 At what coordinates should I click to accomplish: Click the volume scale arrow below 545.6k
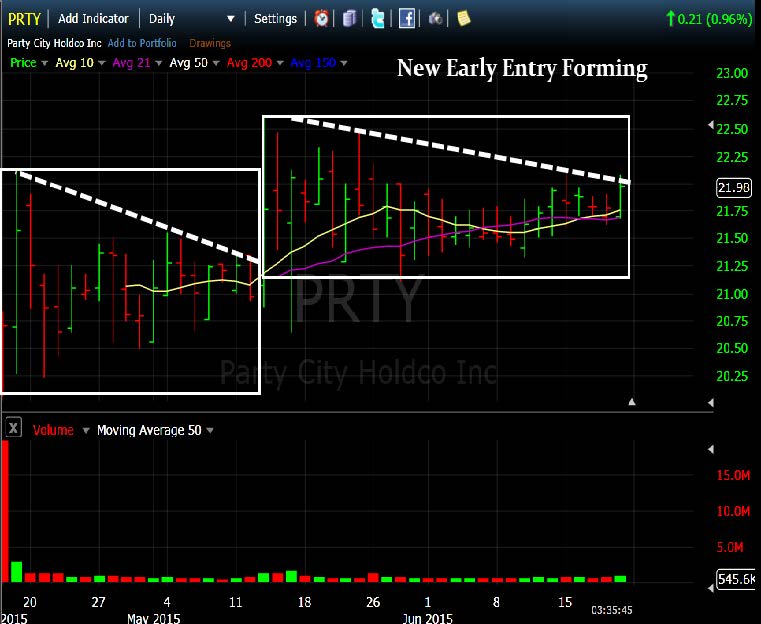(711, 588)
